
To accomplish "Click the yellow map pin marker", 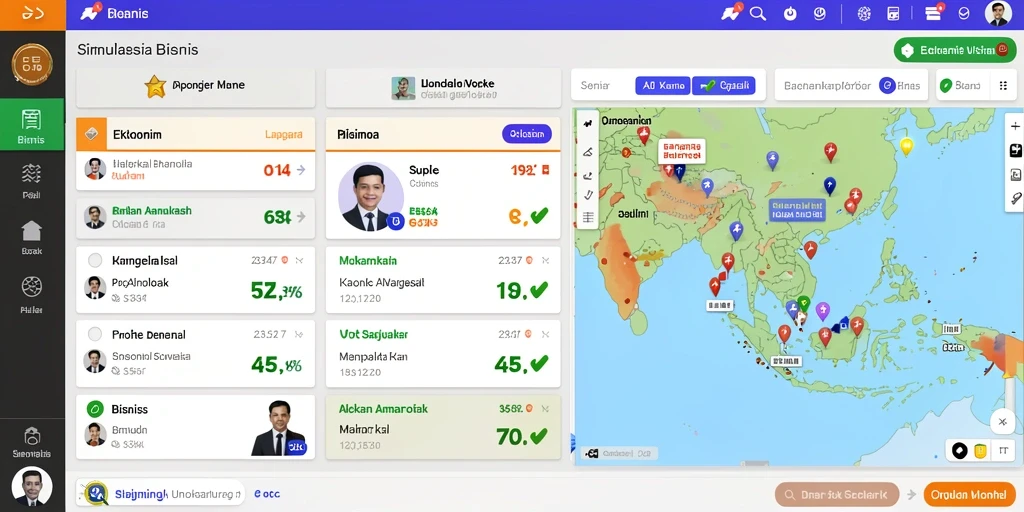I will (906, 145).
